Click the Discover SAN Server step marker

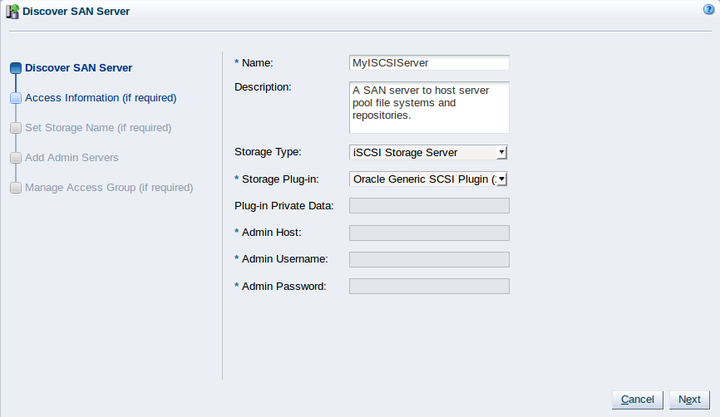pyautogui.click(x=14, y=68)
